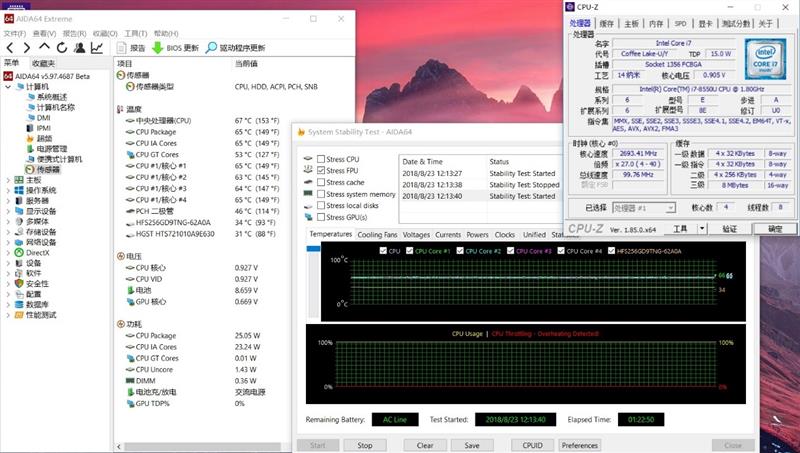Click the Intel Core i7 logo in CPU-Z
800x453 pixels.
point(765,59)
